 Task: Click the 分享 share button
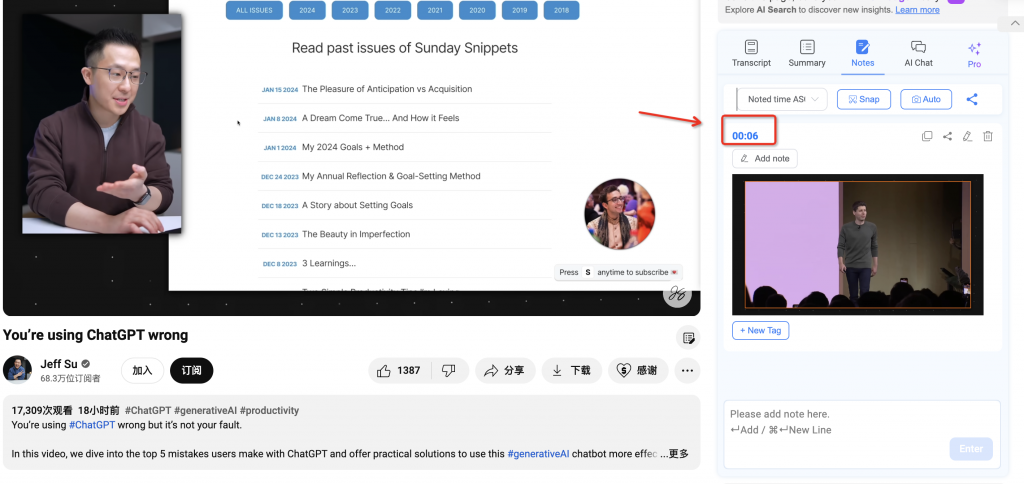tap(505, 370)
